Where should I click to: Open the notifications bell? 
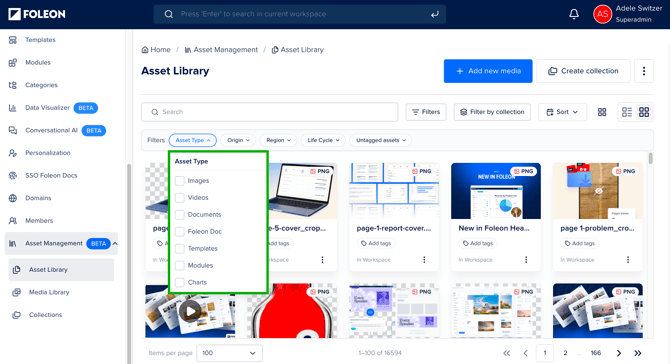tap(574, 14)
